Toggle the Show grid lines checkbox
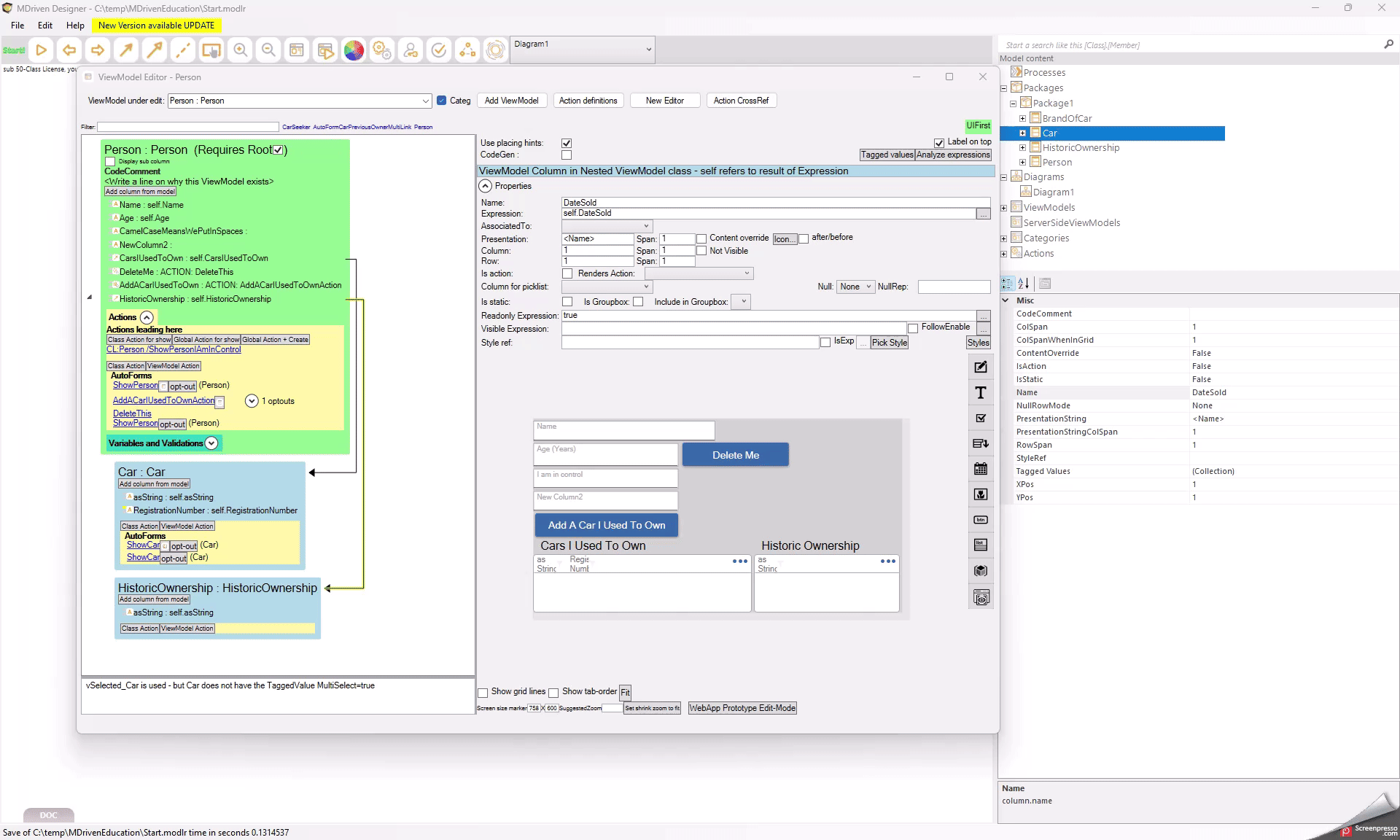This screenshot has width=1400, height=840. 483,693
